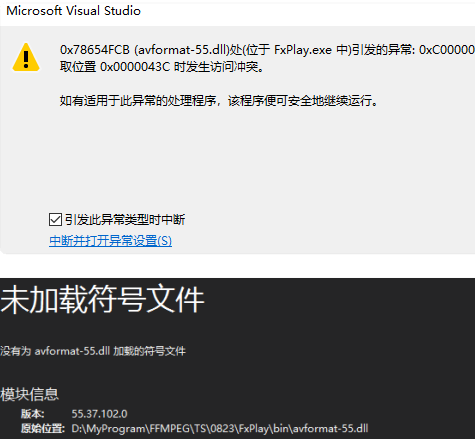
Task: Click the '原始位置:' label
Action: (43, 428)
